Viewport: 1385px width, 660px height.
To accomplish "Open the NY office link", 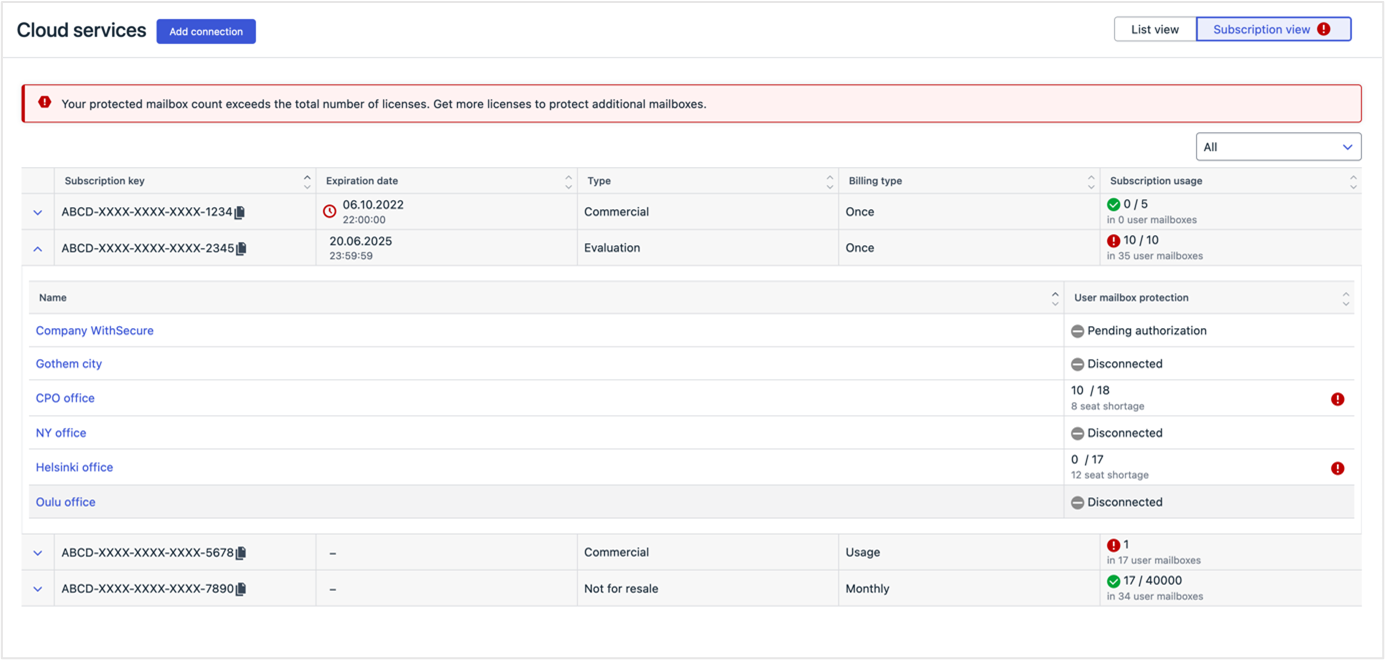I will (61, 433).
